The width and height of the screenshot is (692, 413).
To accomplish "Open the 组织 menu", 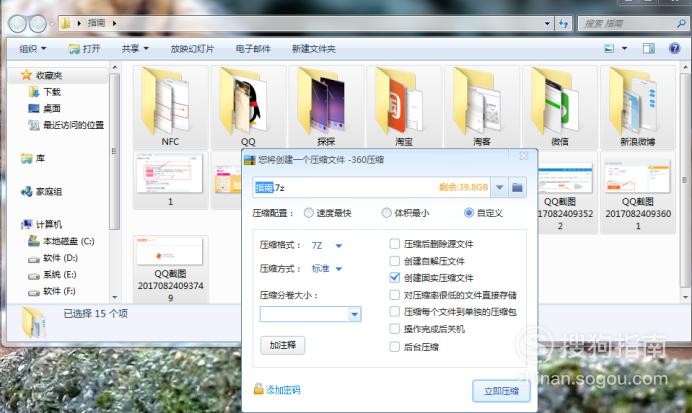I will [x=33, y=49].
